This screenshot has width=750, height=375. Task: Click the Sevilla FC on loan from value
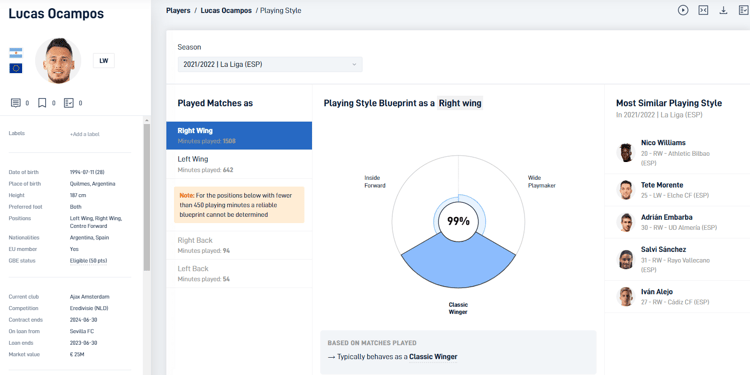click(x=82, y=331)
